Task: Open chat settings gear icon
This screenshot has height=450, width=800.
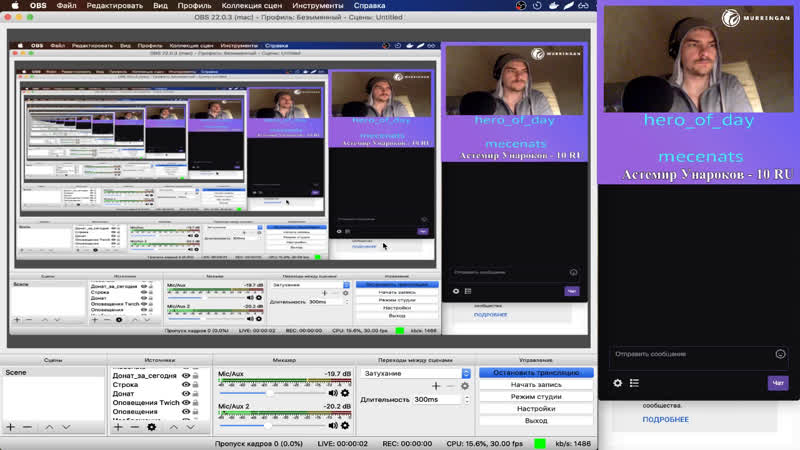Action: pos(618,383)
